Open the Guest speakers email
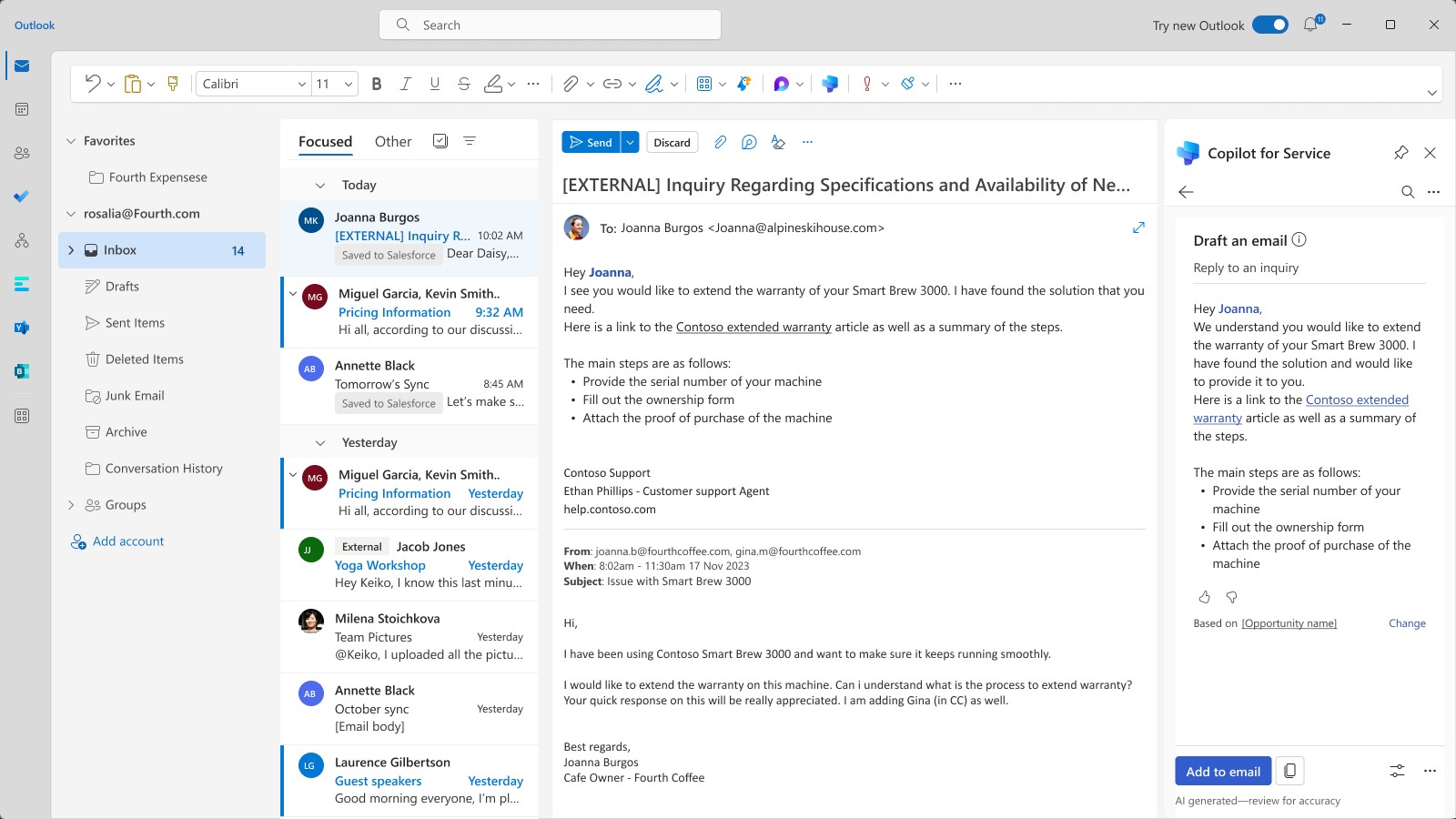The height and width of the screenshot is (819, 1456). (409, 781)
